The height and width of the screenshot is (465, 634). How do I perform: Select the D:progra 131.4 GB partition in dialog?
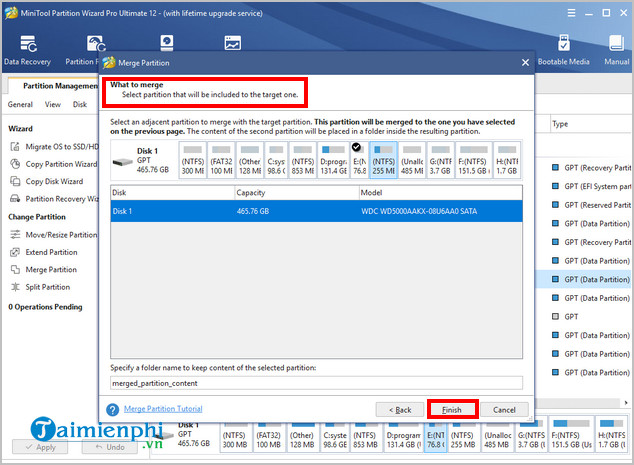coord(334,161)
